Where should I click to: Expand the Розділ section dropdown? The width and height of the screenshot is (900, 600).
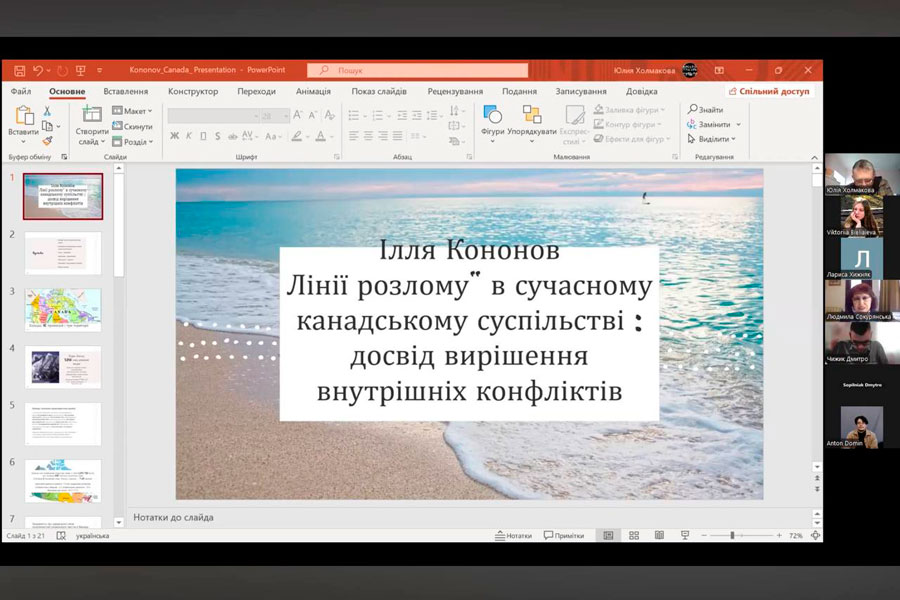tap(132, 141)
